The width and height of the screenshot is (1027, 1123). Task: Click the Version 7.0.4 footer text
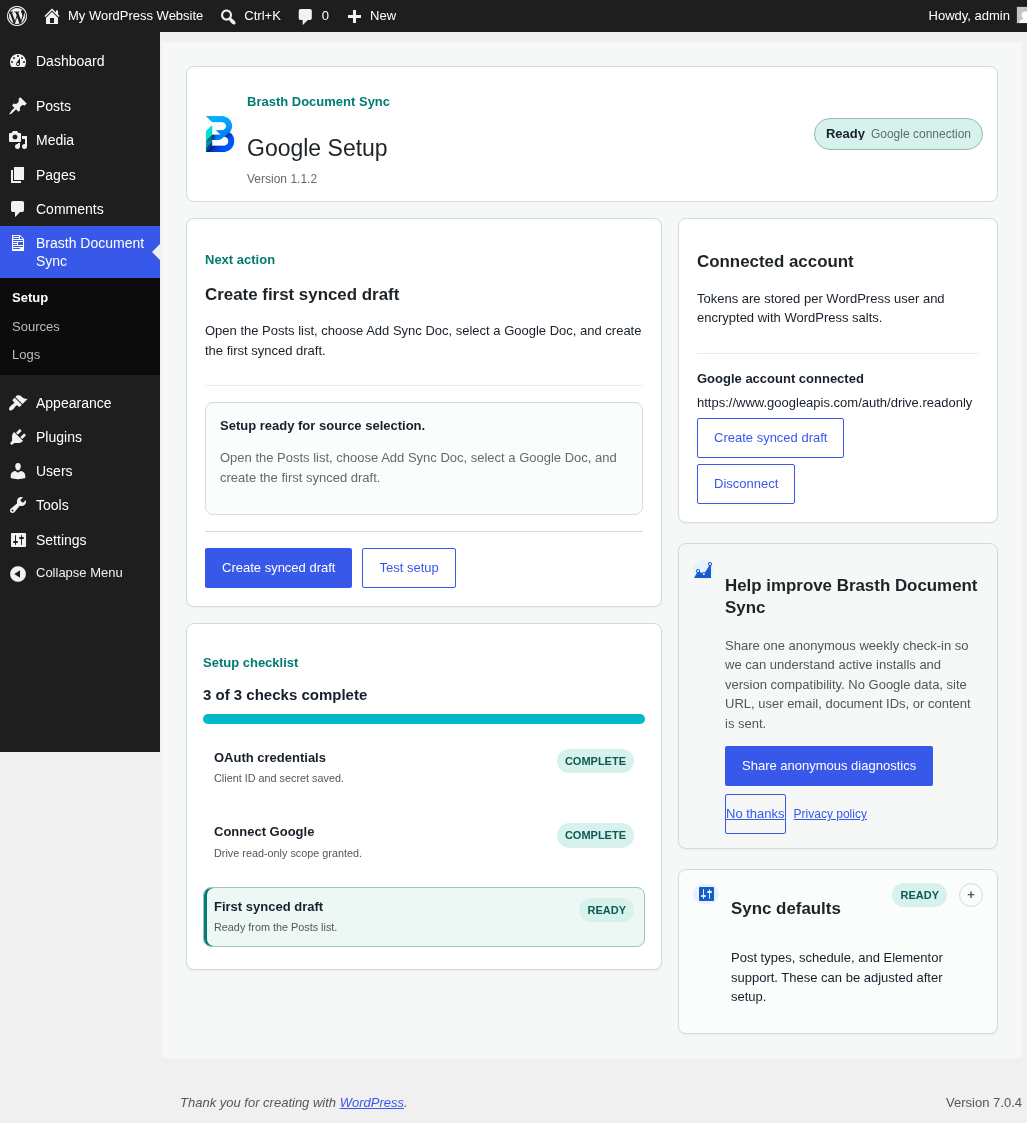984,1102
